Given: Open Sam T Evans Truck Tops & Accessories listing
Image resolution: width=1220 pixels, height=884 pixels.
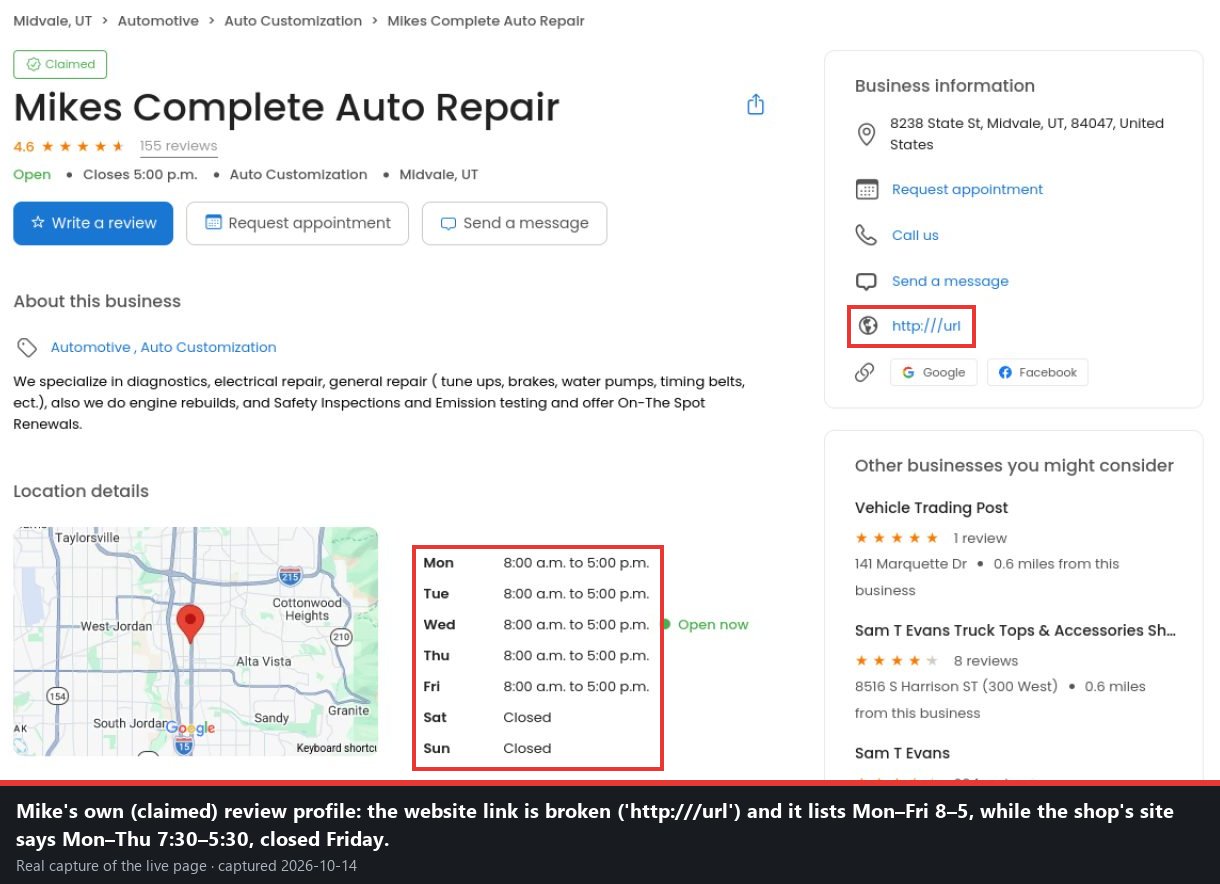Looking at the screenshot, I should pos(1015,631).
